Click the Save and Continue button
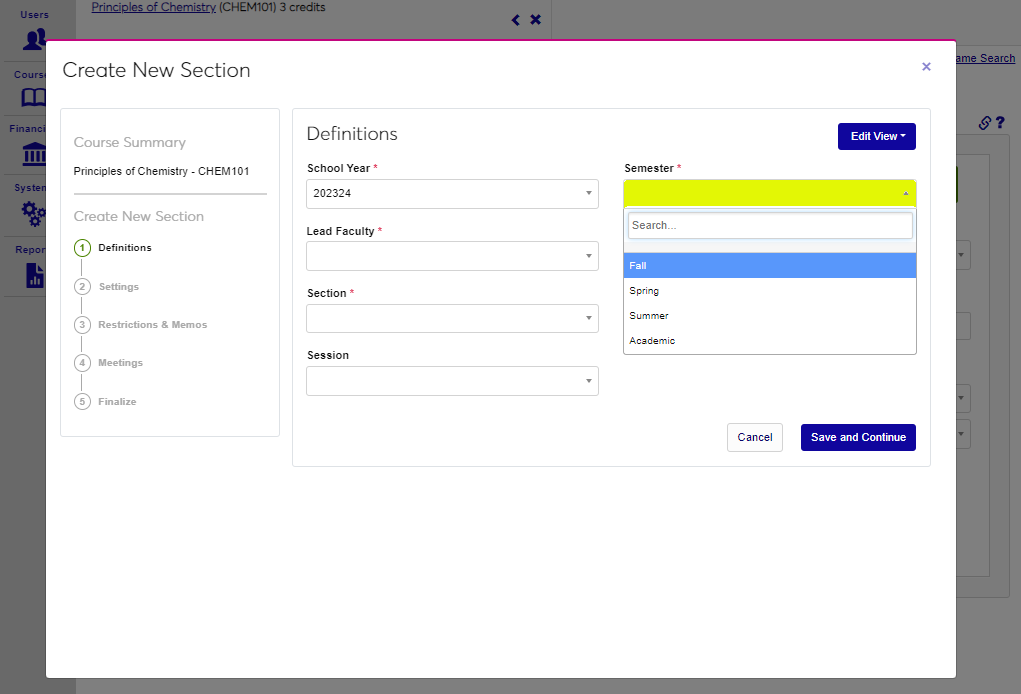This screenshot has width=1021, height=694. (x=858, y=437)
